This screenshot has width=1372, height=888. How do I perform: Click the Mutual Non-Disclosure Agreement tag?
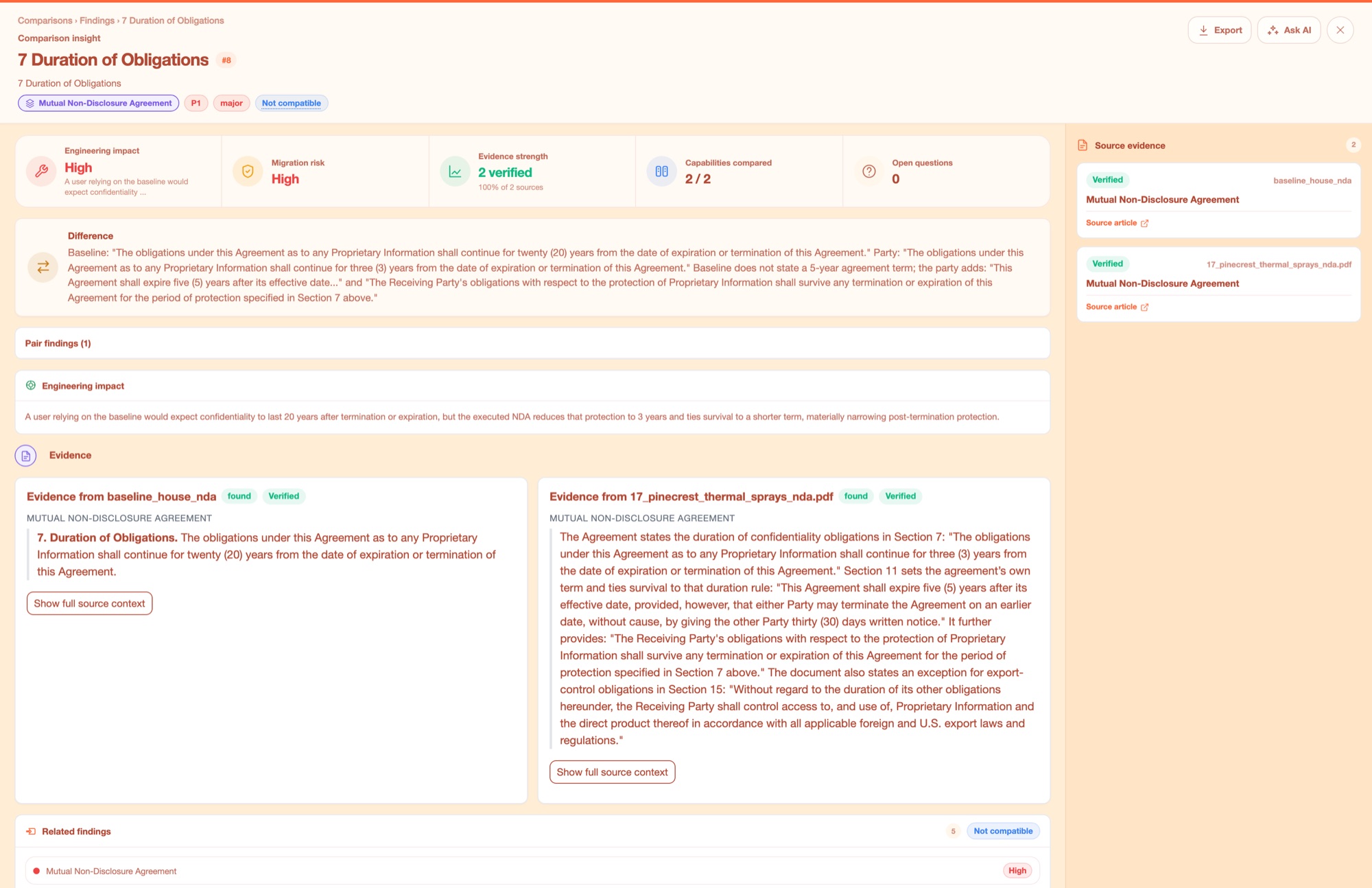(x=98, y=103)
